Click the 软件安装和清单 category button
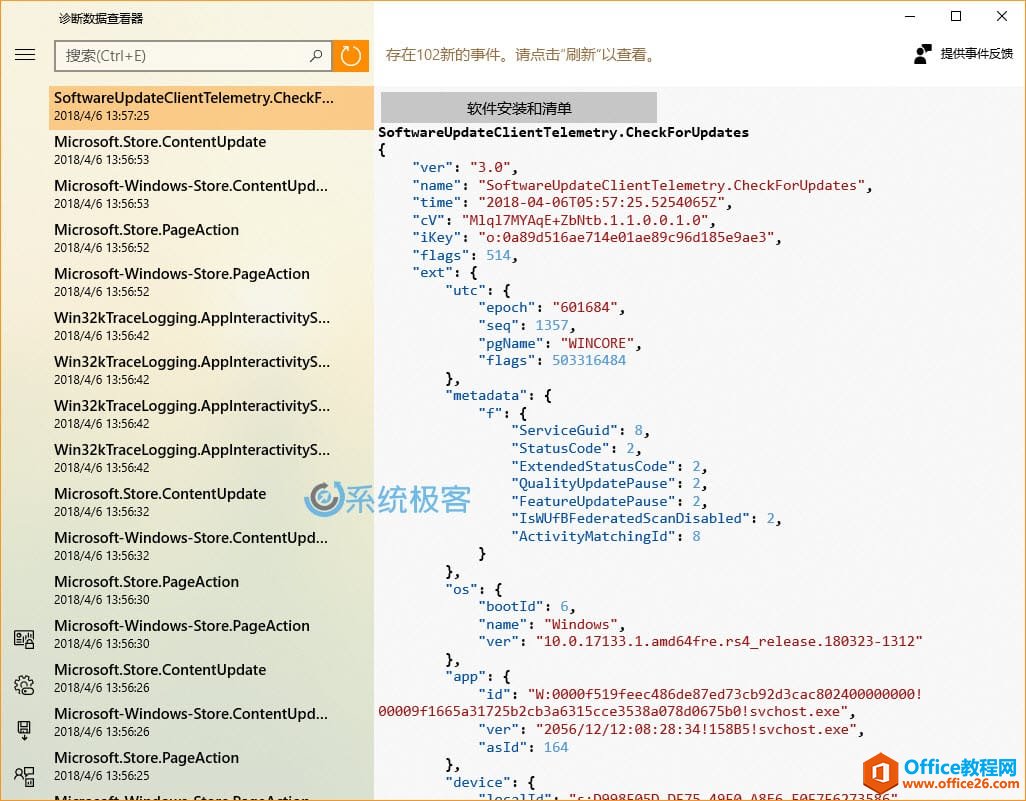1026x801 pixels. point(519,108)
